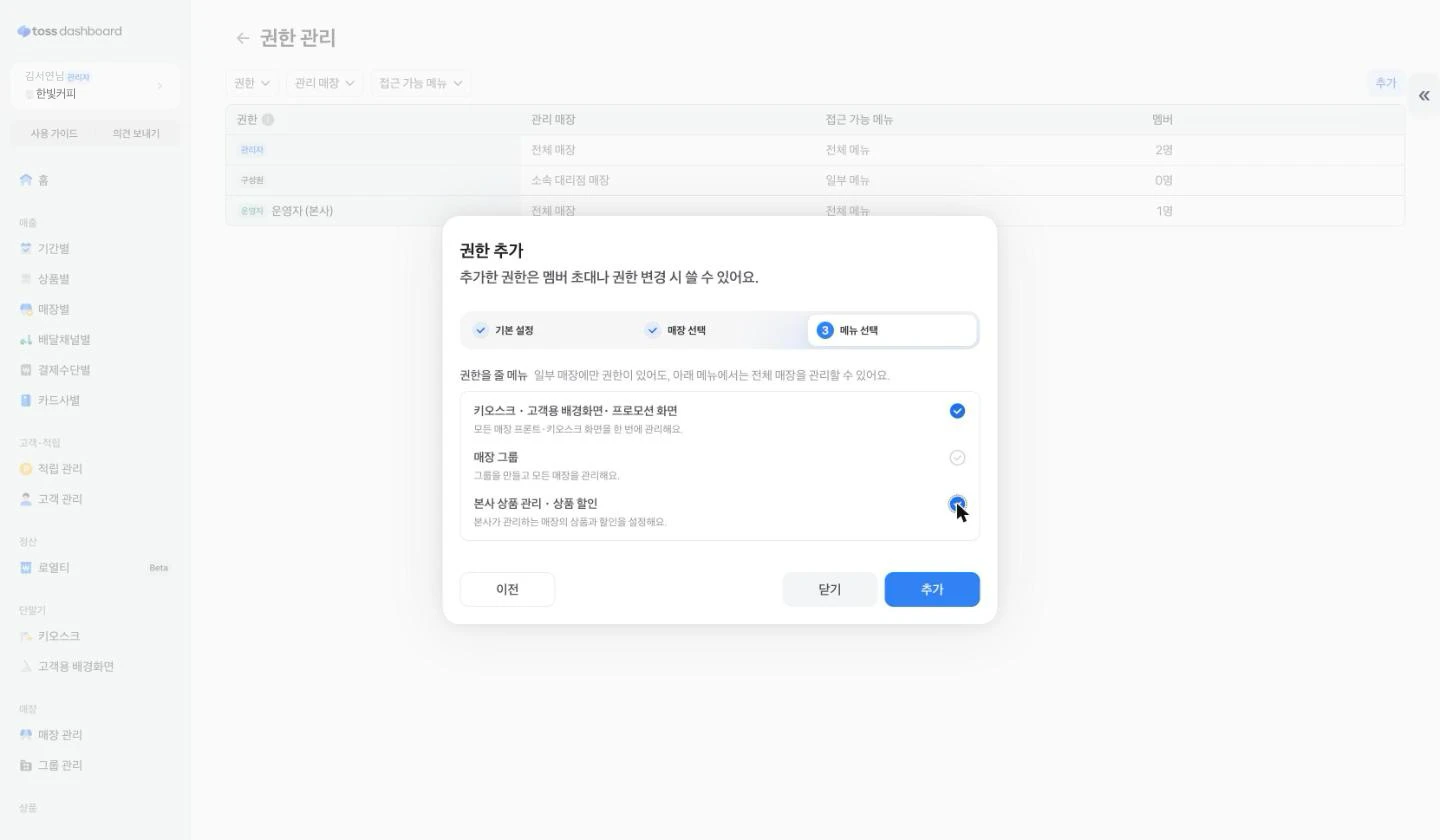
Task: Open the 홈 sidebar menu
Action: pyautogui.click(x=95, y=180)
